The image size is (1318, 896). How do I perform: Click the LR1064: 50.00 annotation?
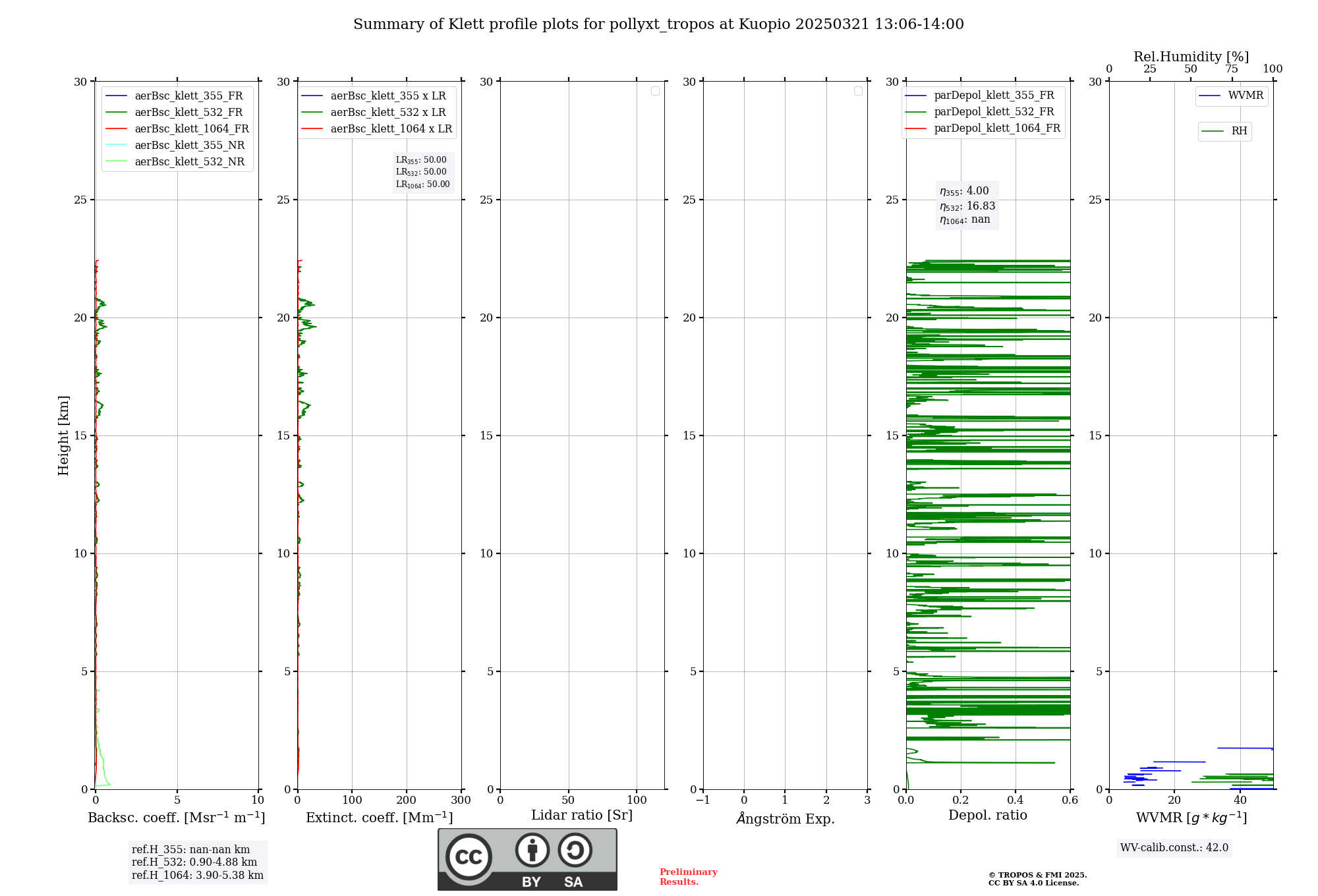point(422,184)
